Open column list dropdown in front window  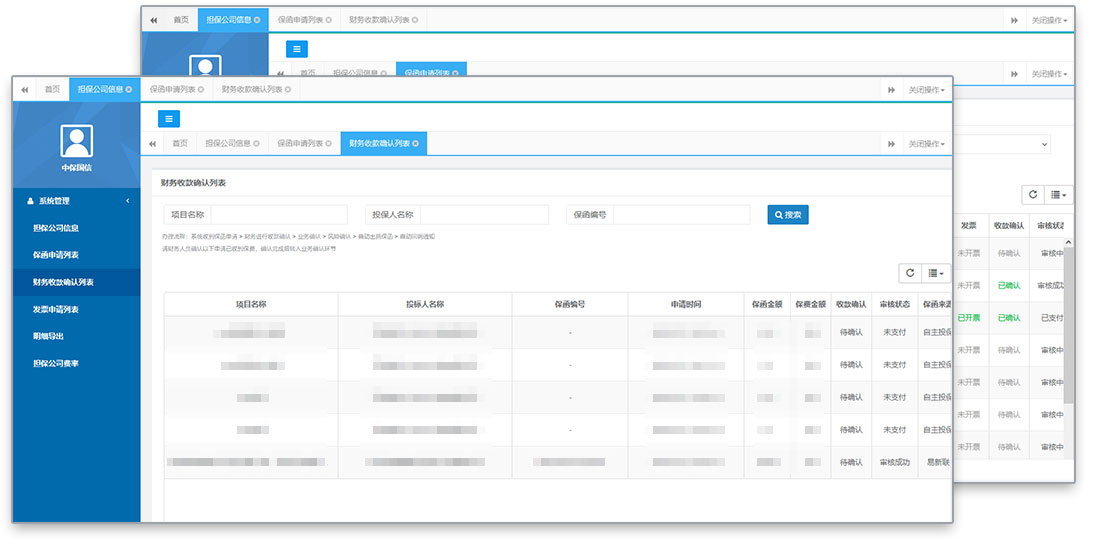[x=936, y=273]
